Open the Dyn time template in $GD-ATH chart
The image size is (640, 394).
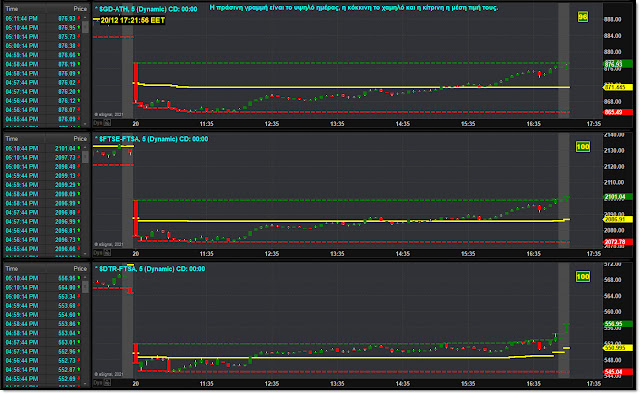click(98, 122)
